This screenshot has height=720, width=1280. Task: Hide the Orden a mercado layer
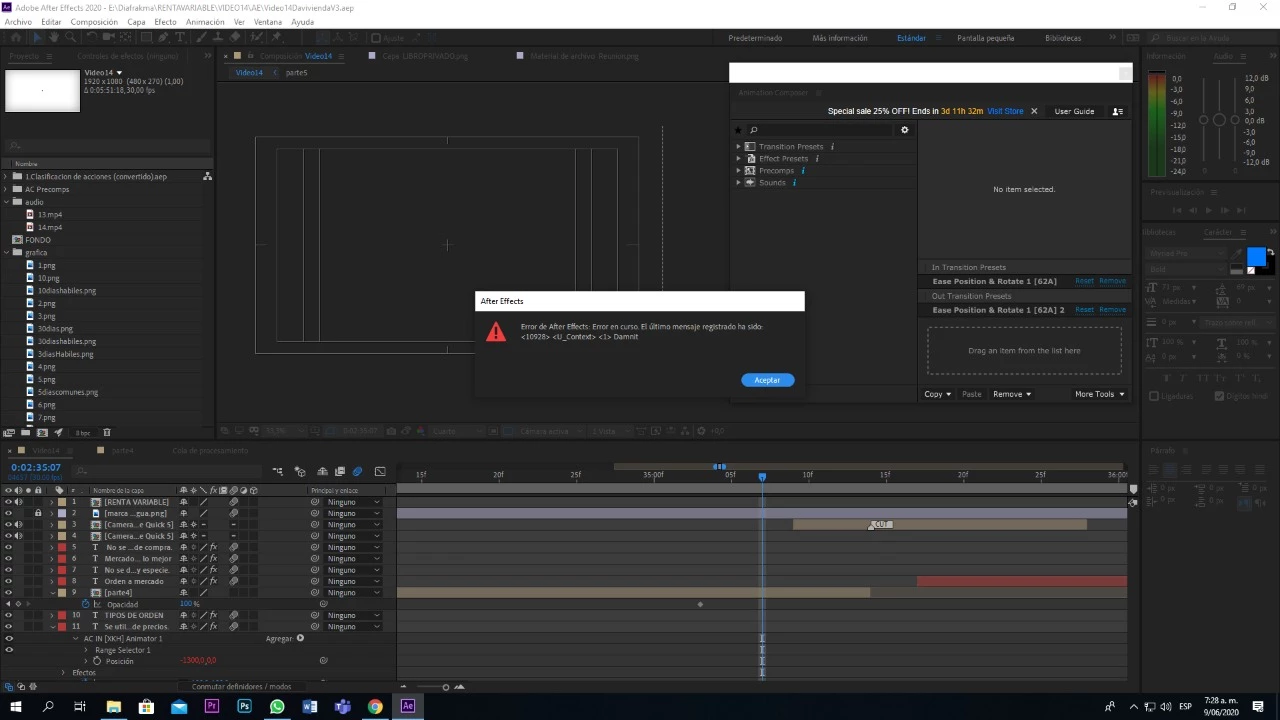click(x=9, y=581)
